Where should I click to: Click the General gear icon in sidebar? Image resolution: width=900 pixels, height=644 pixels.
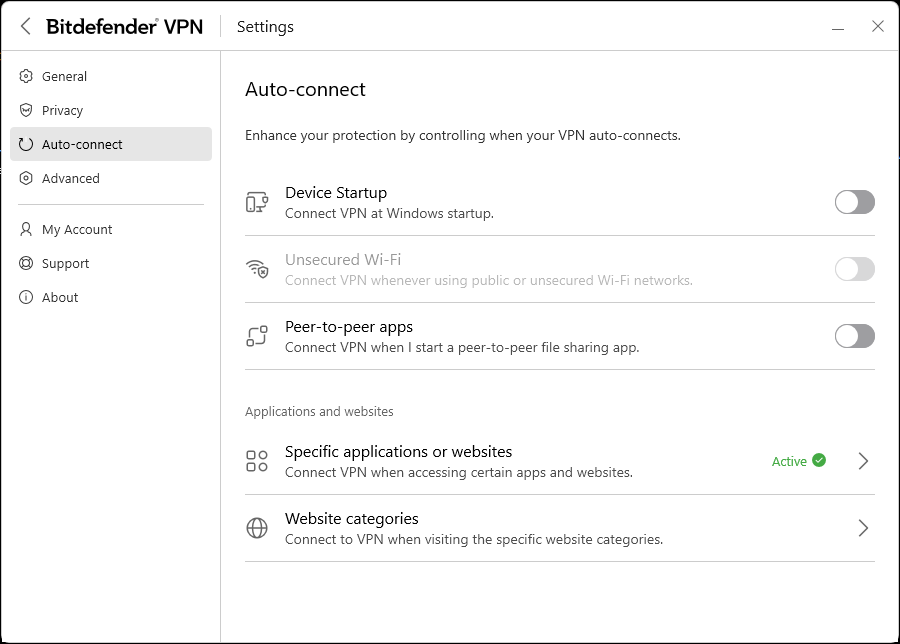27,77
